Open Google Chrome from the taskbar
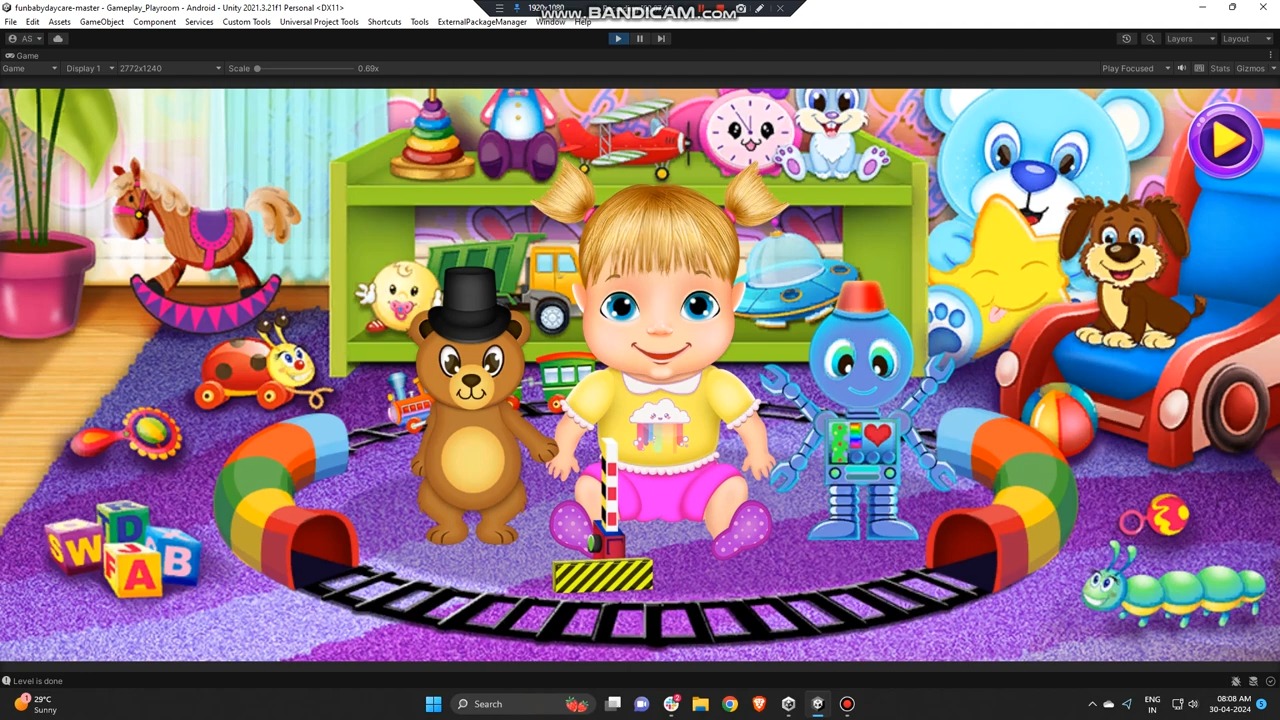Viewport: 1280px width, 720px height. [x=730, y=704]
